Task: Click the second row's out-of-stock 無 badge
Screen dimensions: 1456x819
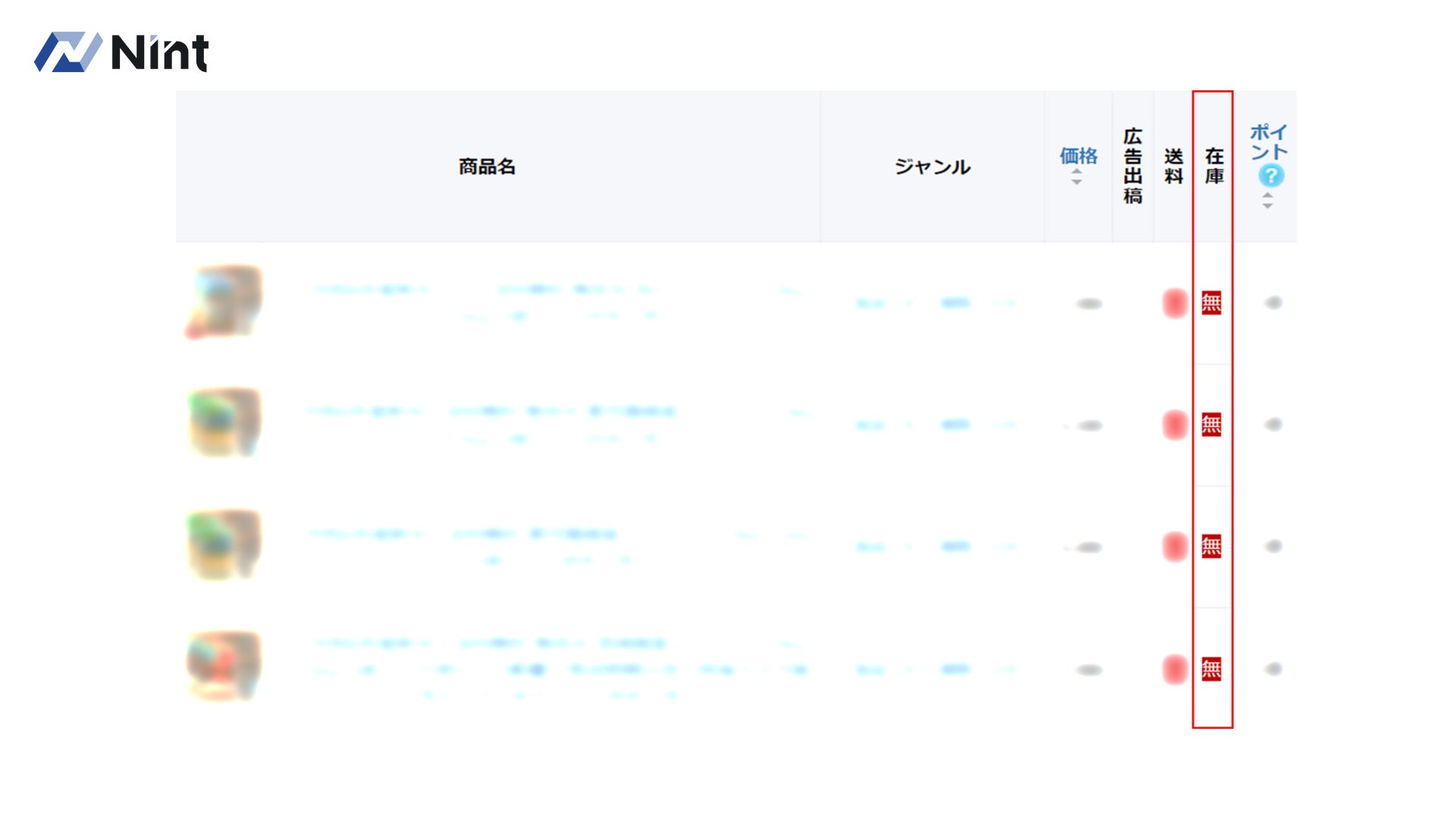Action: tap(1211, 425)
